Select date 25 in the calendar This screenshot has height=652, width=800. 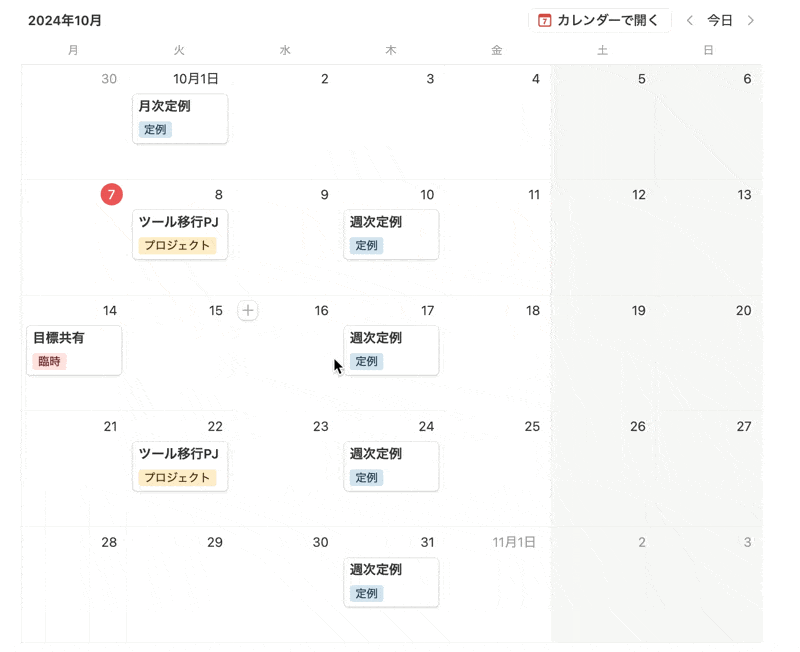point(532,427)
